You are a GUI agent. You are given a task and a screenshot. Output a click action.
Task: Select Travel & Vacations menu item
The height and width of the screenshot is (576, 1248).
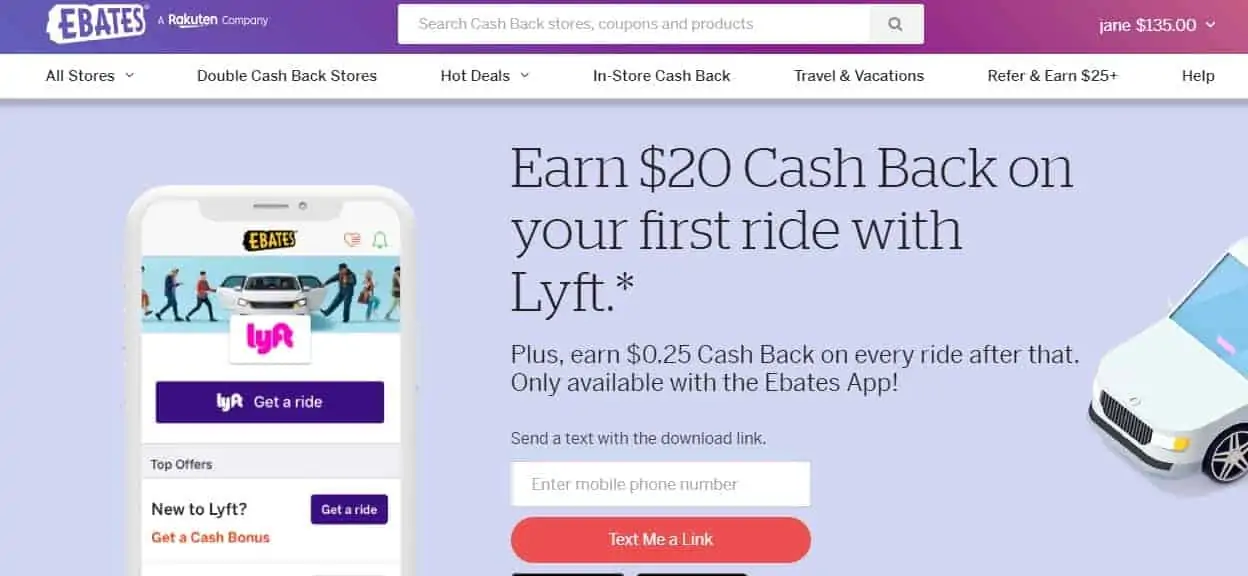[x=859, y=76]
